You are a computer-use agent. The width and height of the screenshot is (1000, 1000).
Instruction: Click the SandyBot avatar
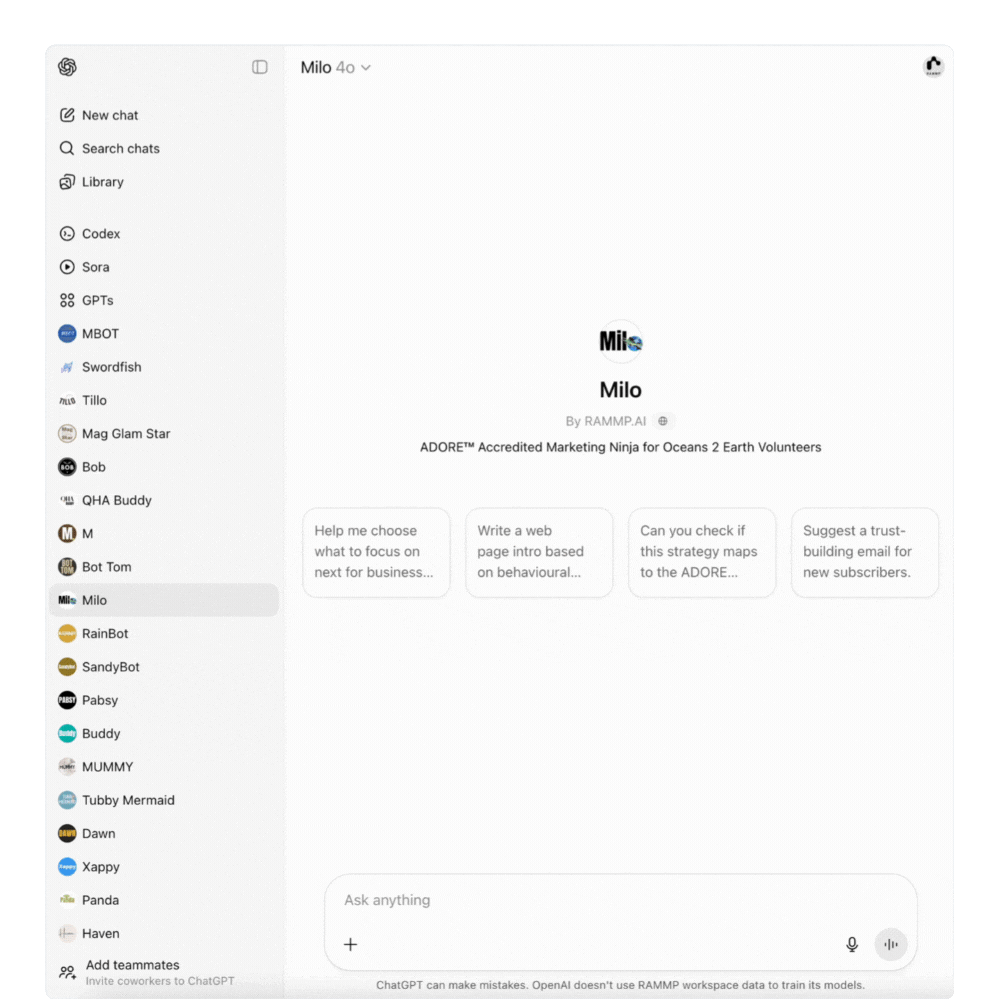click(67, 666)
